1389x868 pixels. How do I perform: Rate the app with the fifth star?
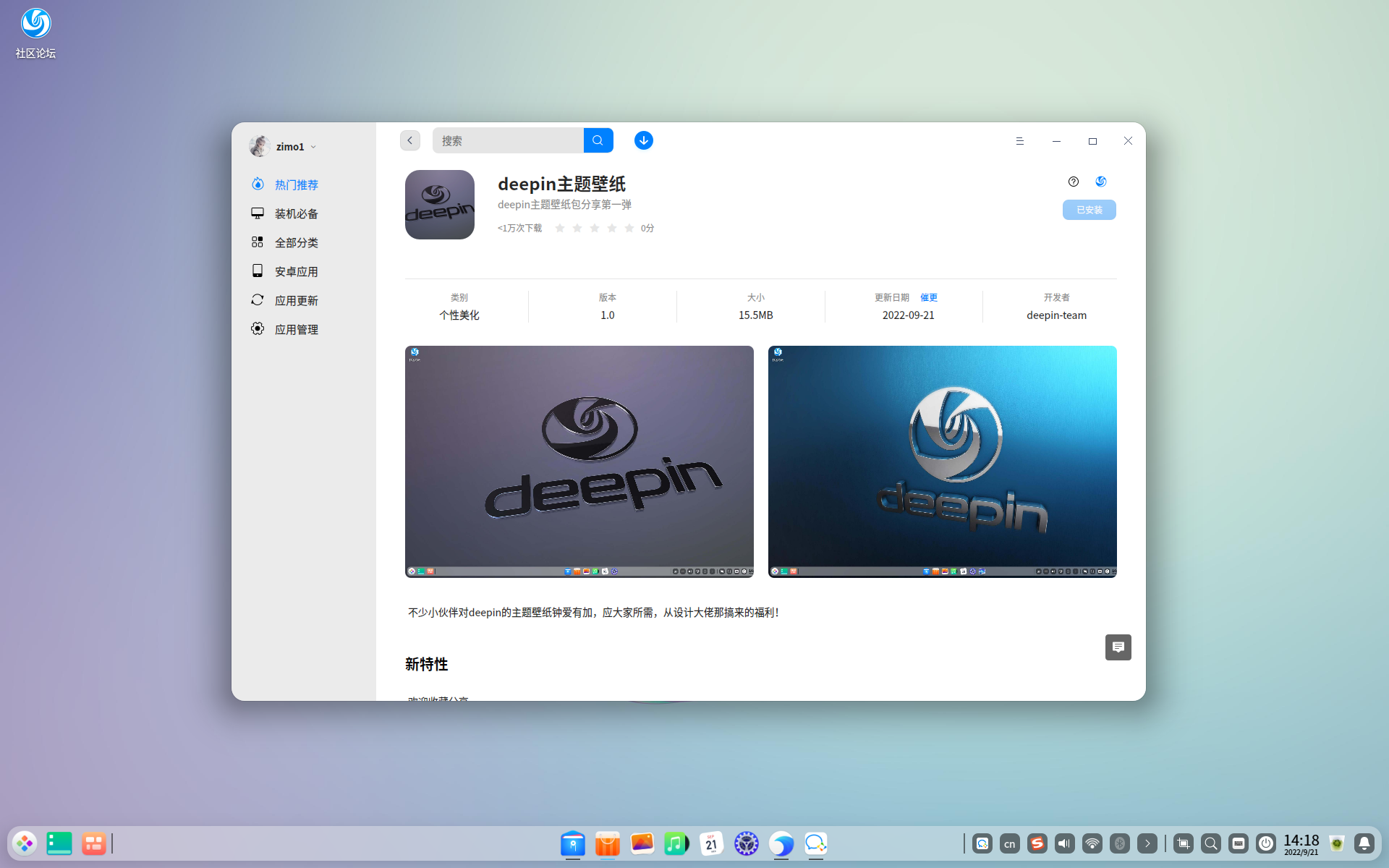pos(629,228)
